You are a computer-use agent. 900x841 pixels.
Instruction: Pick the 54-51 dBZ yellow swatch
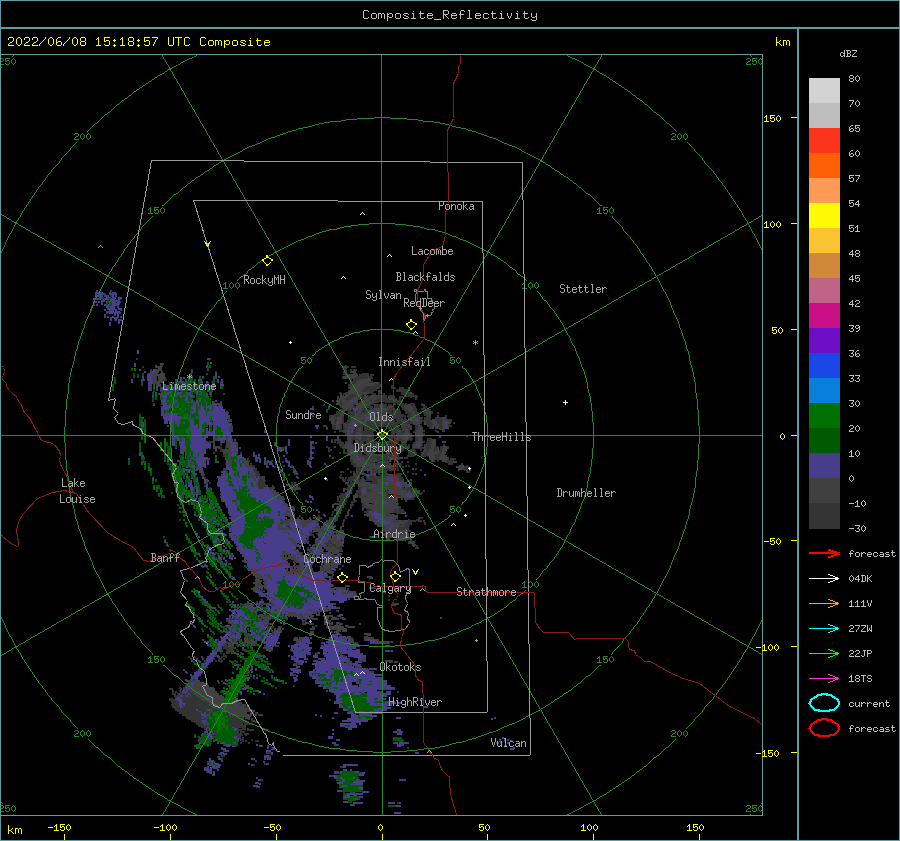[x=824, y=215]
